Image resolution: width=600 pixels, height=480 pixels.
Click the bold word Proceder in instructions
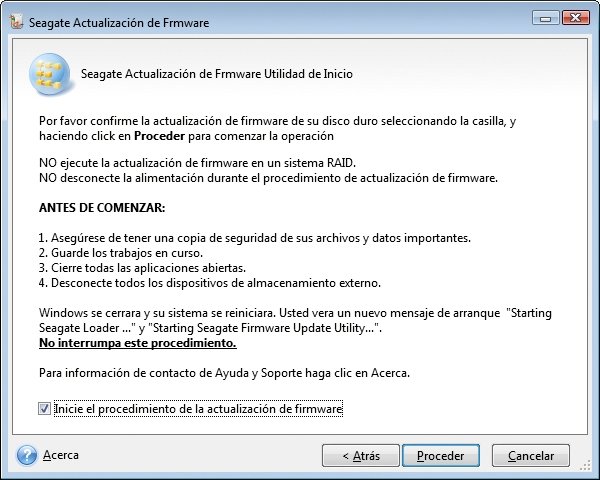coord(160,136)
